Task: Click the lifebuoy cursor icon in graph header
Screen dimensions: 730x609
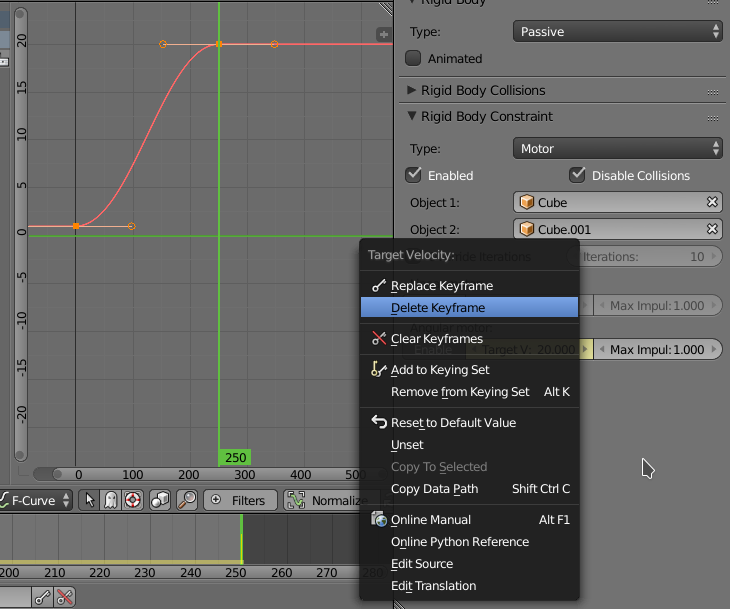Action: (x=133, y=501)
